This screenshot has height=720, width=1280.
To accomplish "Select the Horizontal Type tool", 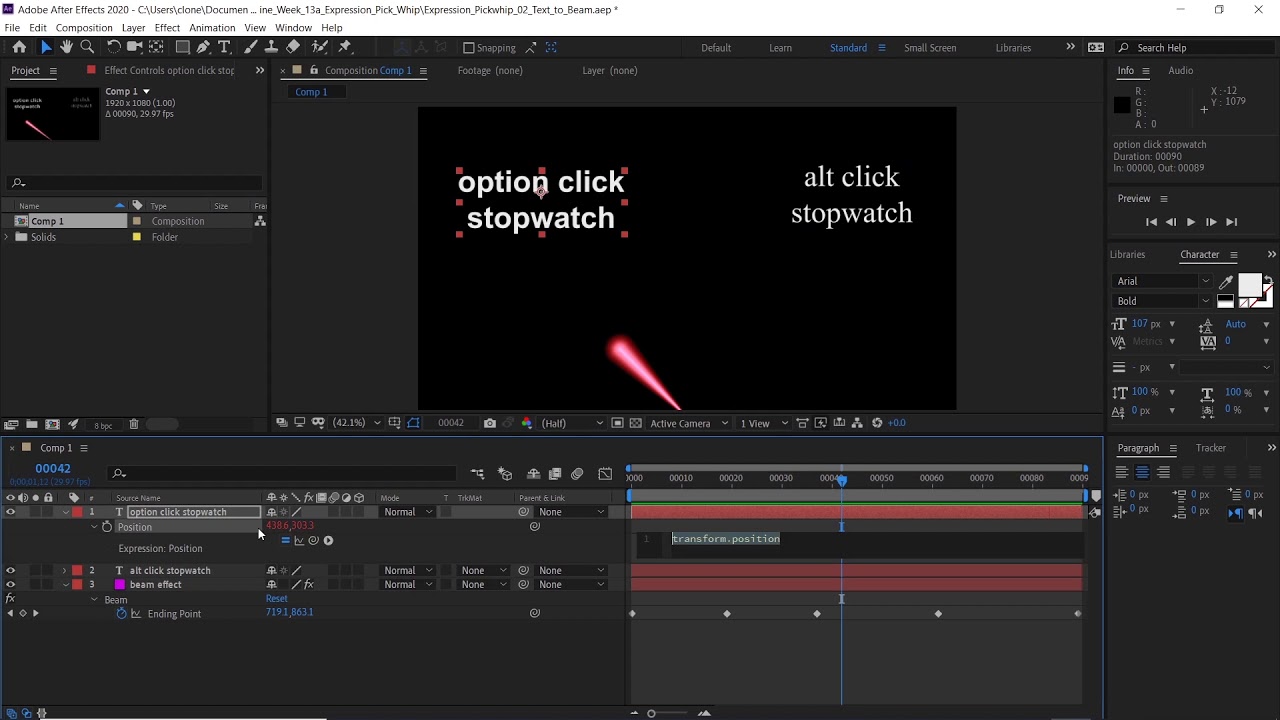I will tap(224, 47).
